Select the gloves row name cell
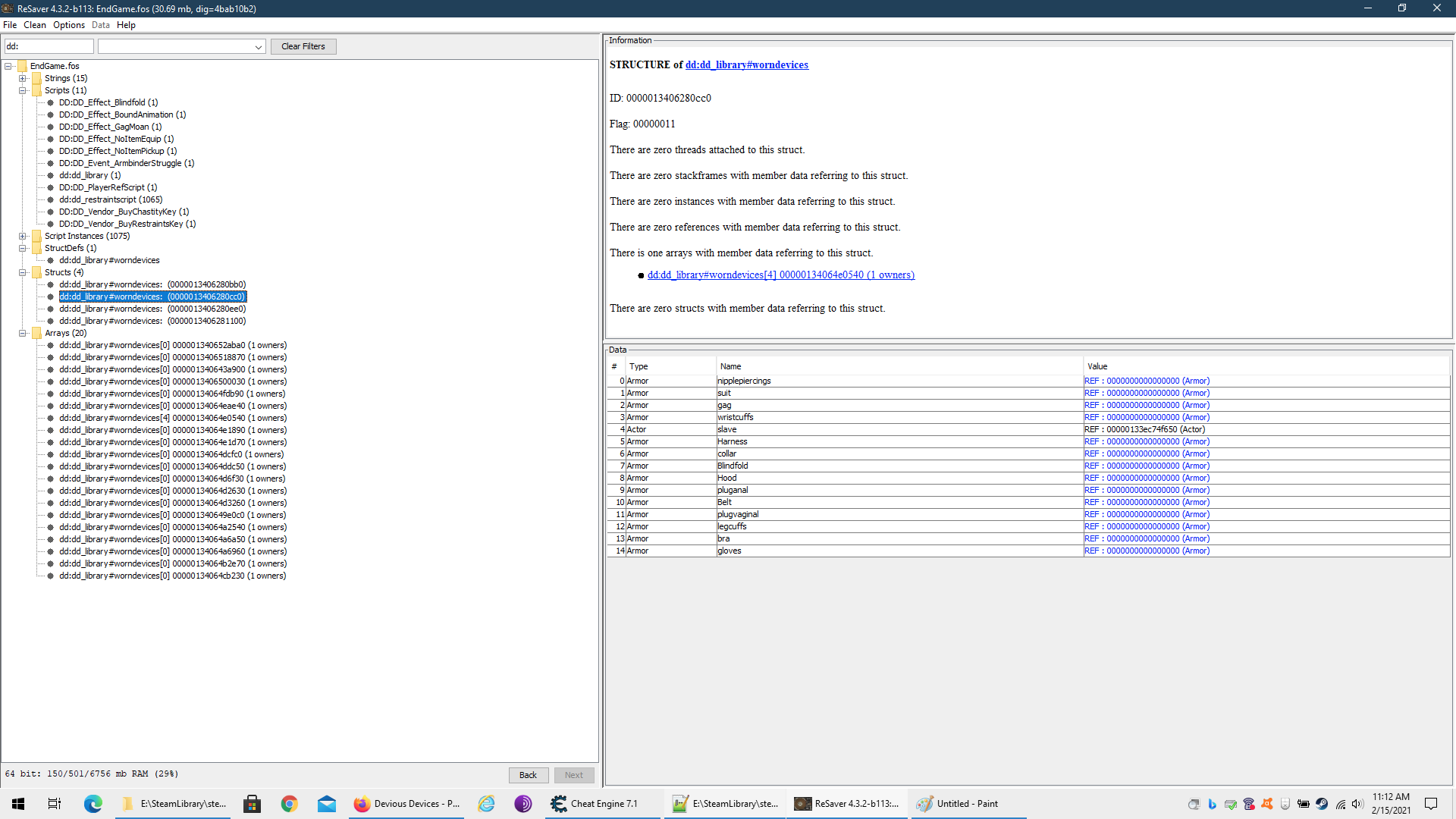This screenshot has height=819, width=1456. pyautogui.click(x=899, y=551)
